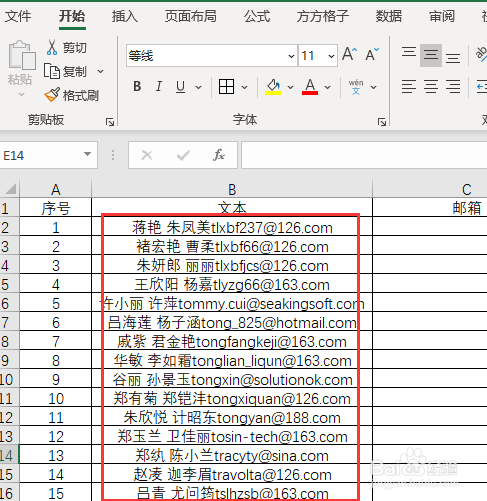Expand paste options arrow under 粘贴

[x=21, y=95]
